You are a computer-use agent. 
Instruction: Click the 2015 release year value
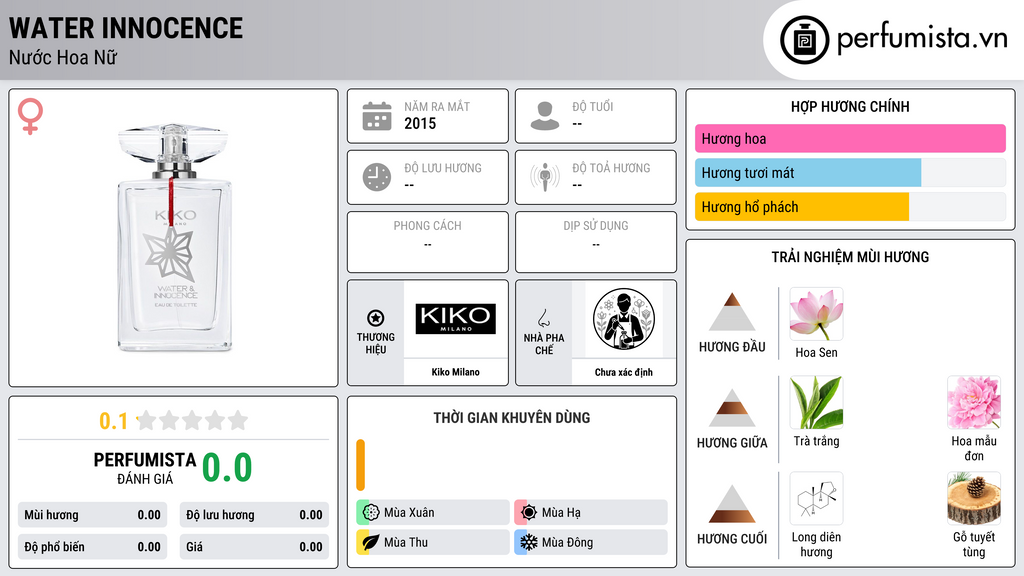(420, 123)
